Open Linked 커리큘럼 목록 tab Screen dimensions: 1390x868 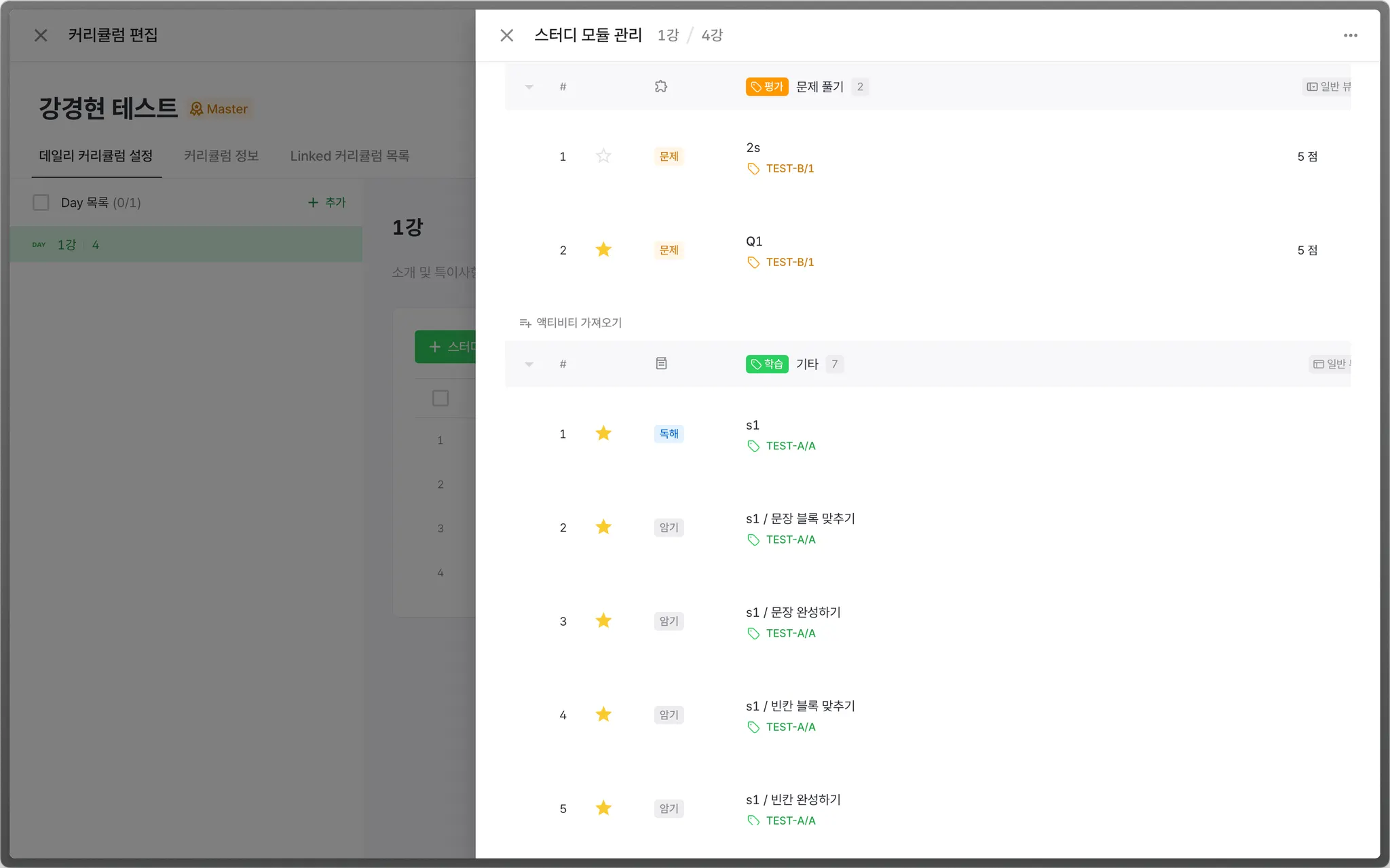pos(350,155)
